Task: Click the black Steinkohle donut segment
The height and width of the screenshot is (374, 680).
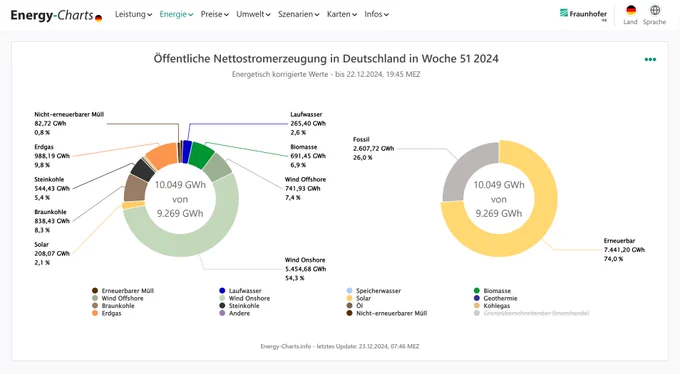Action: click(x=143, y=169)
